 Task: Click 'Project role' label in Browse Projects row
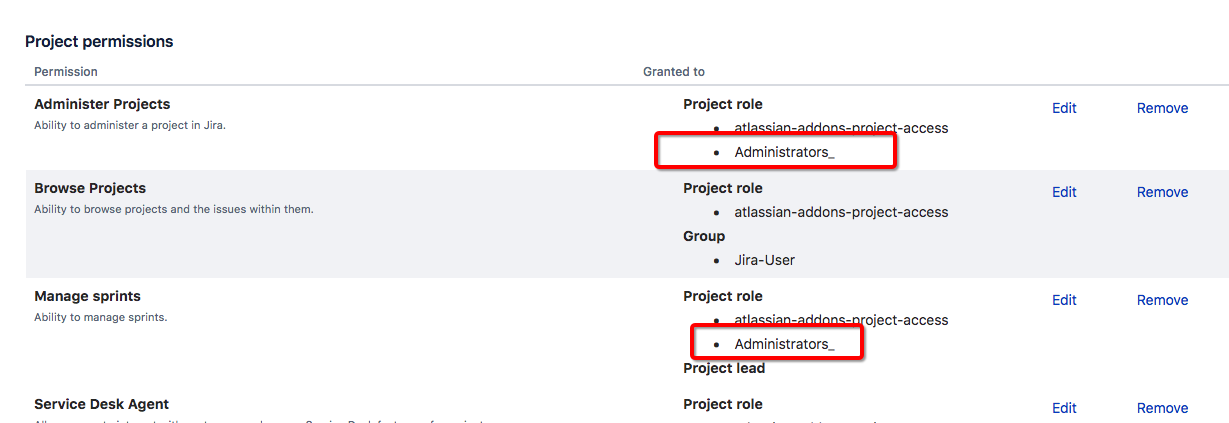coord(723,188)
